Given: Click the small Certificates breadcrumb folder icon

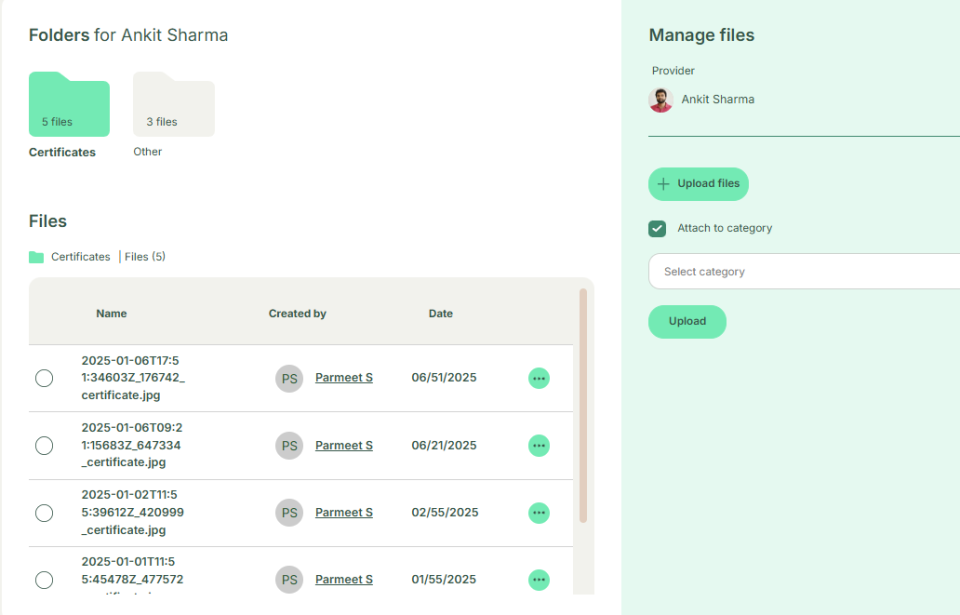Looking at the screenshot, I should [37, 257].
